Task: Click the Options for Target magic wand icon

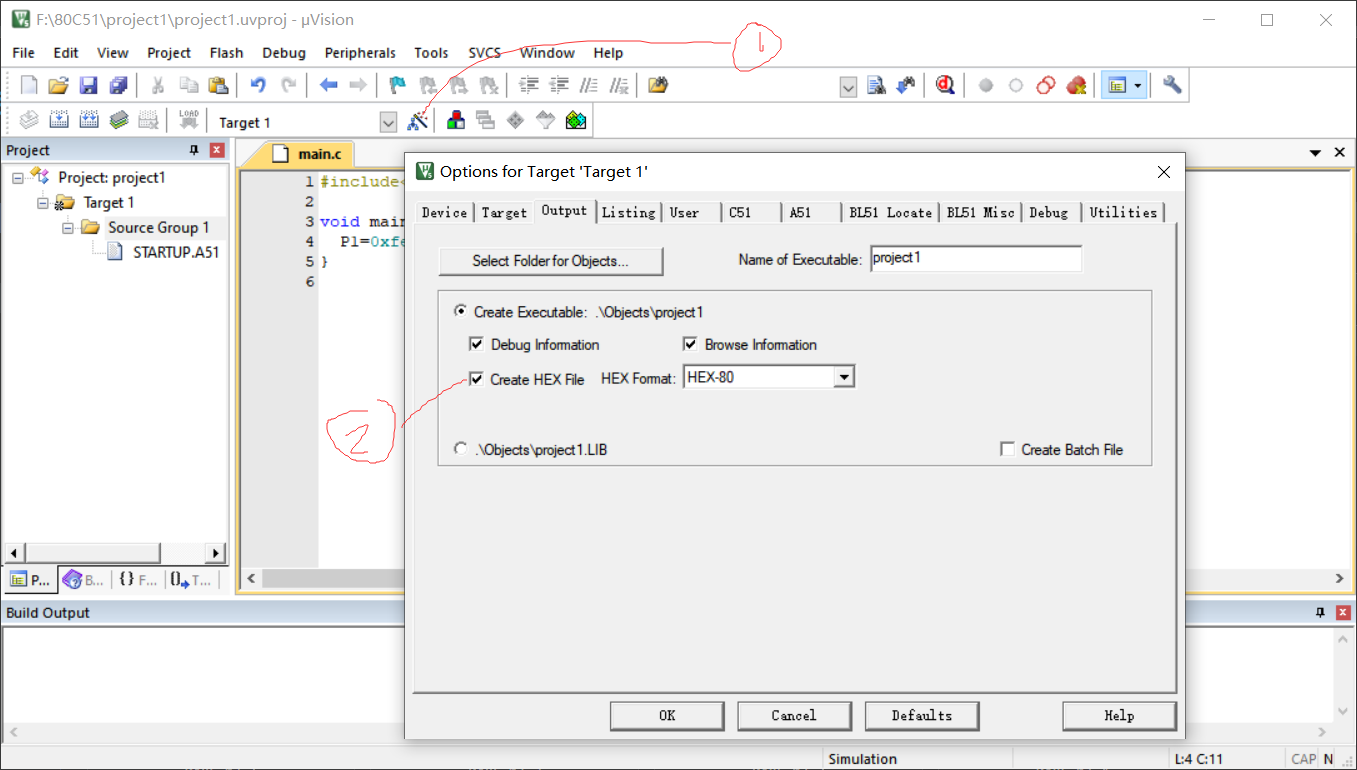Action: click(x=418, y=121)
